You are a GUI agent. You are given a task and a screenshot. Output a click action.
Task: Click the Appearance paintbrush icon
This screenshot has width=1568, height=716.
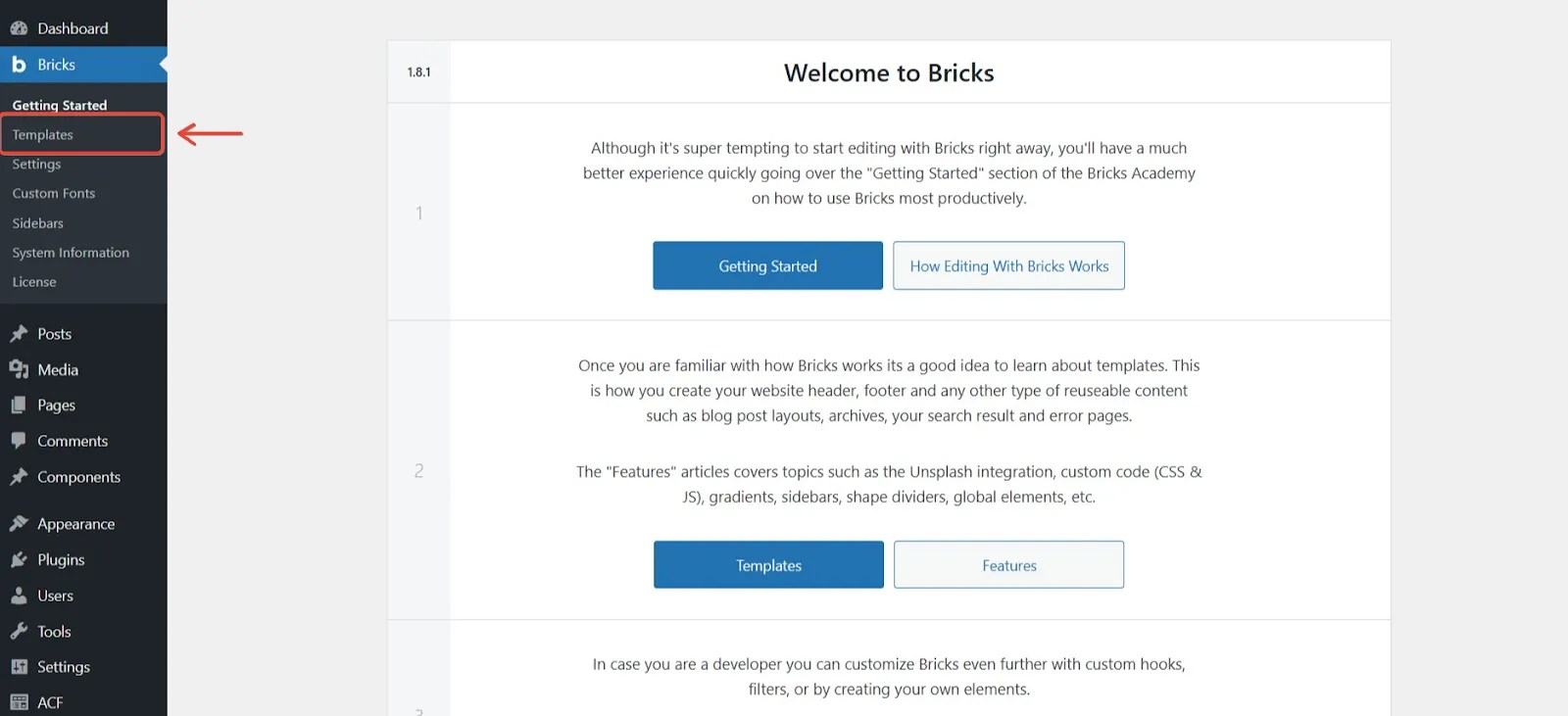click(x=19, y=524)
